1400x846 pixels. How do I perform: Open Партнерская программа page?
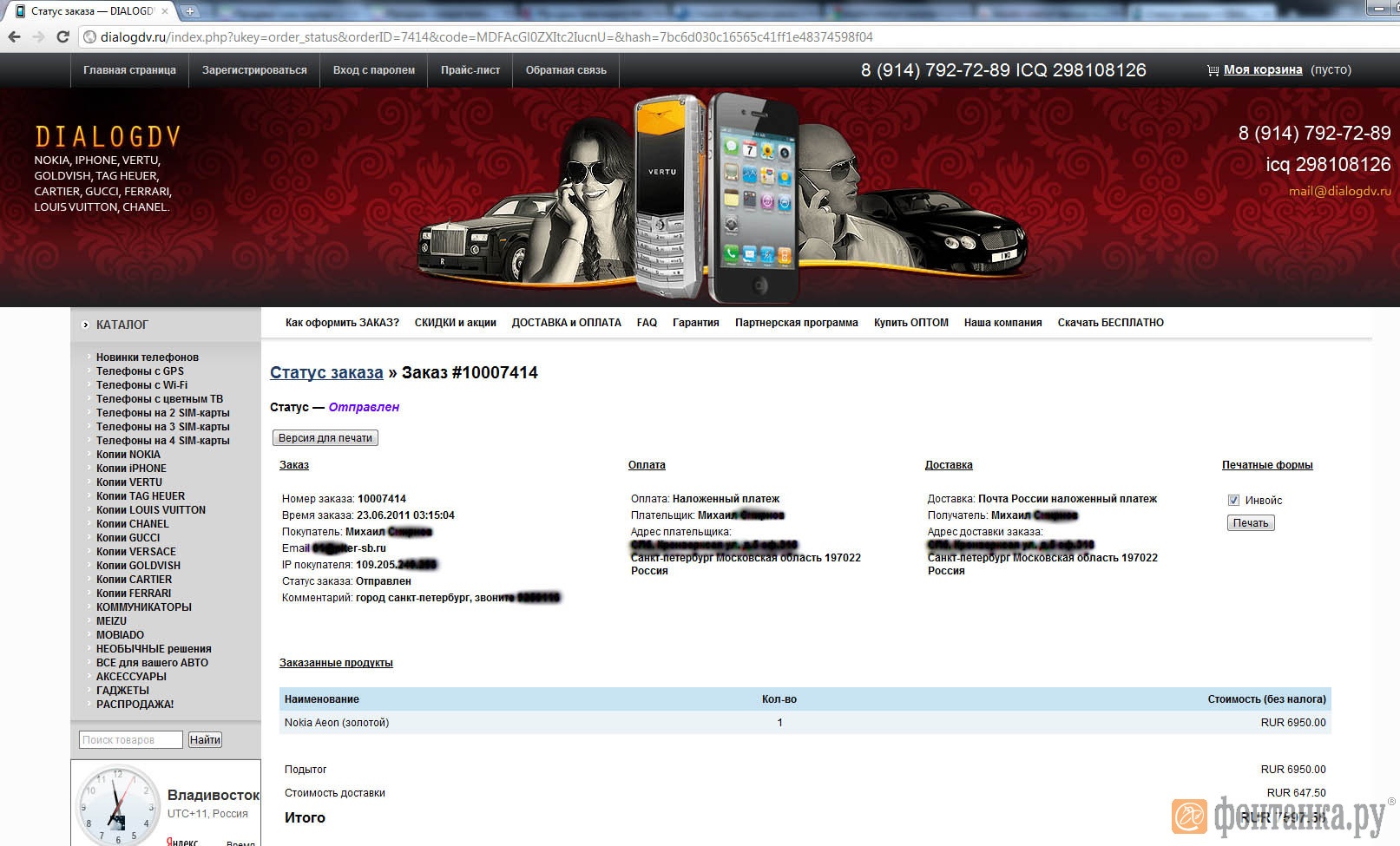(x=797, y=323)
